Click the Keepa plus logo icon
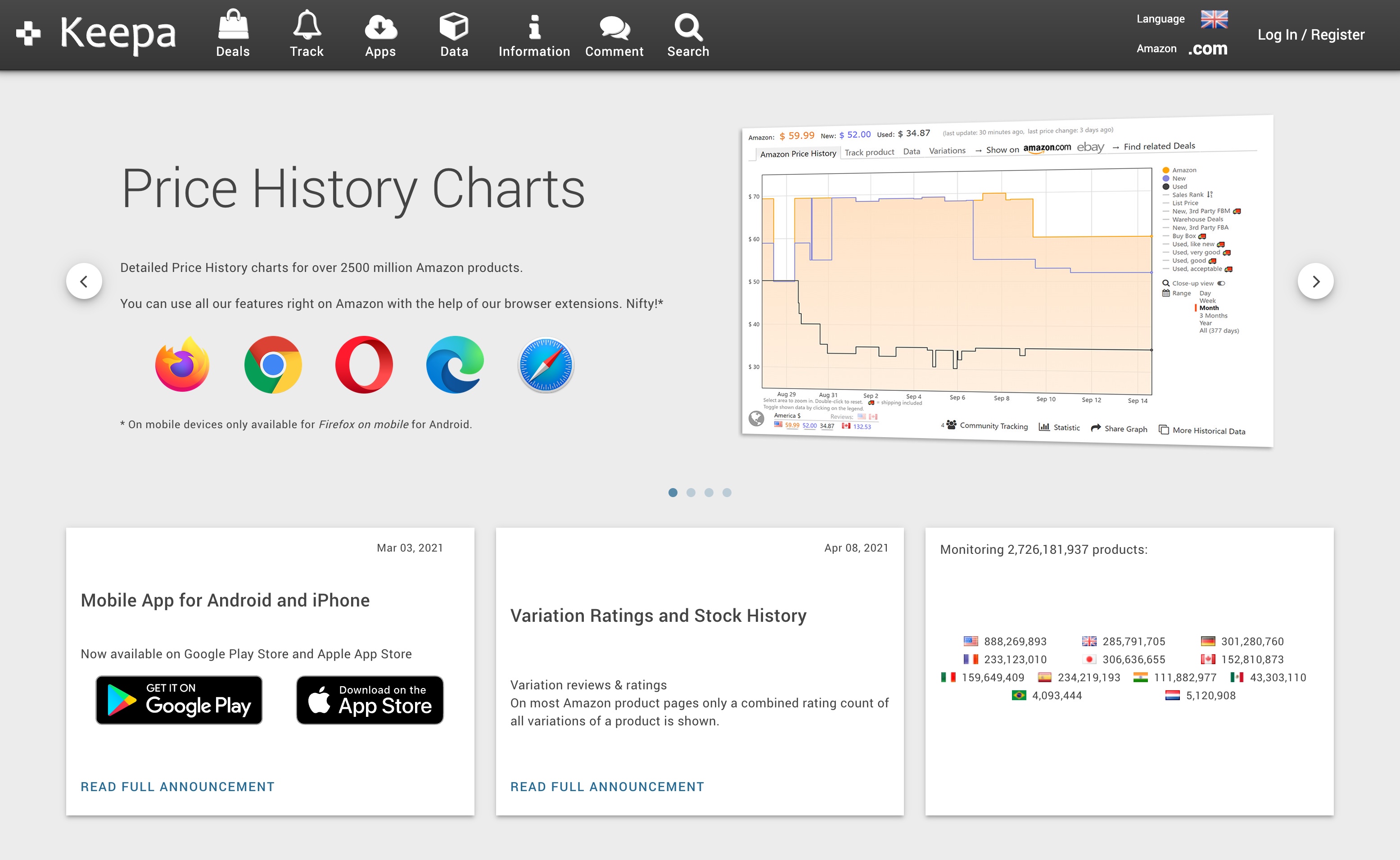The image size is (1400, 860). pos(28,34)
